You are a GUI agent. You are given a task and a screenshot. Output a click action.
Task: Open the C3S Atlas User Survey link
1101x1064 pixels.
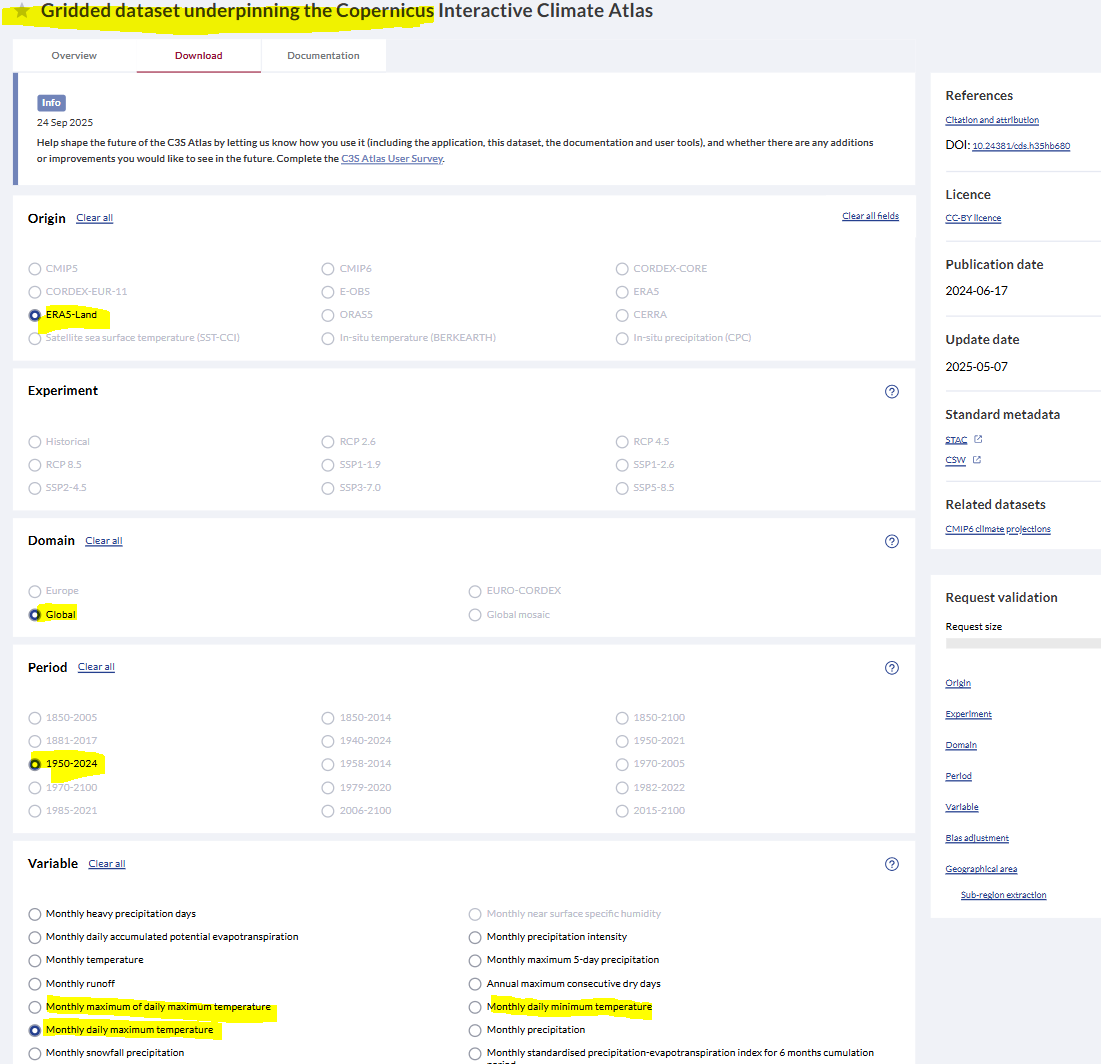[391, 159]
